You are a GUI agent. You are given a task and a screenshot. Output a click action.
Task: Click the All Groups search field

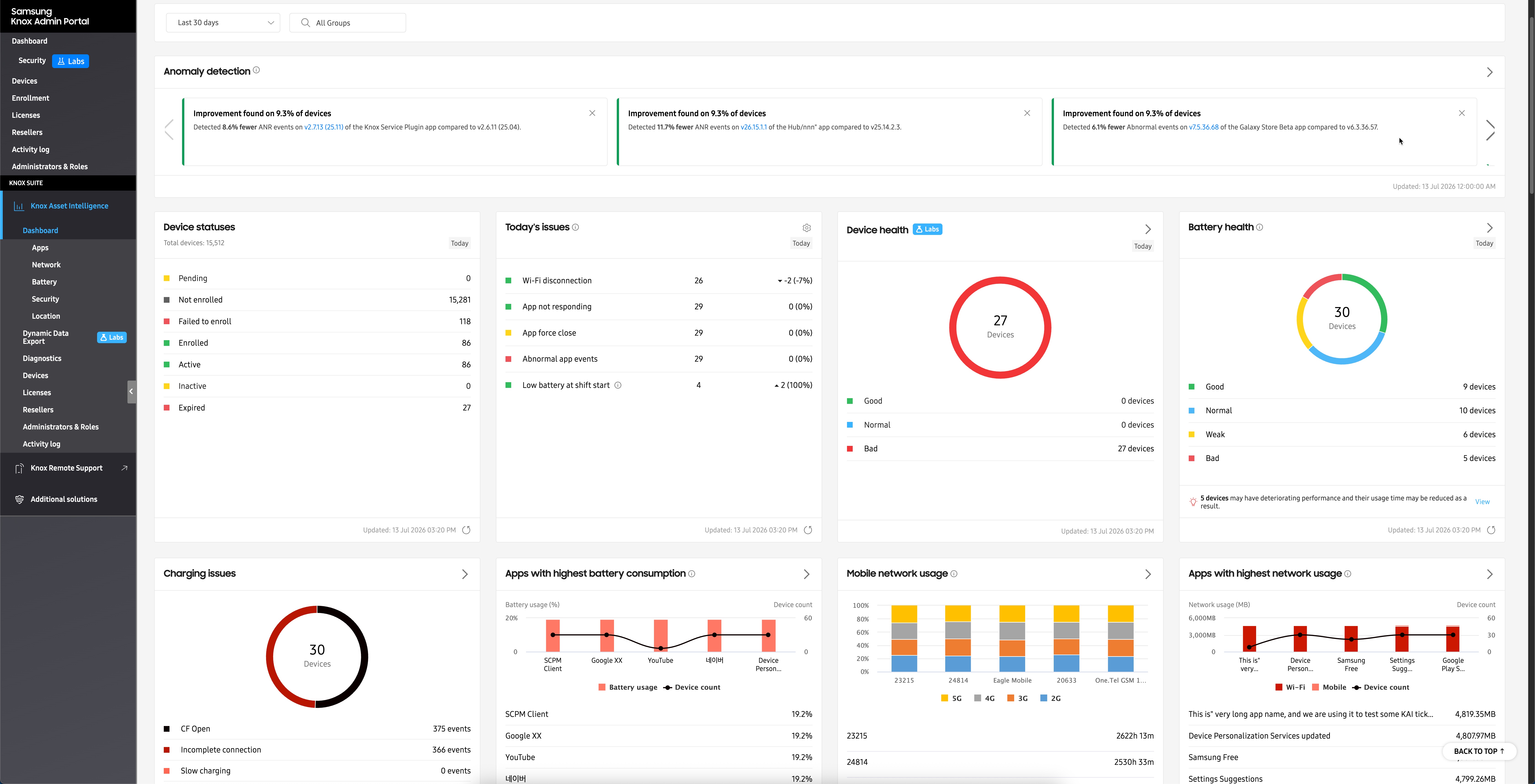pyautogui.click(x=347, y=23)
